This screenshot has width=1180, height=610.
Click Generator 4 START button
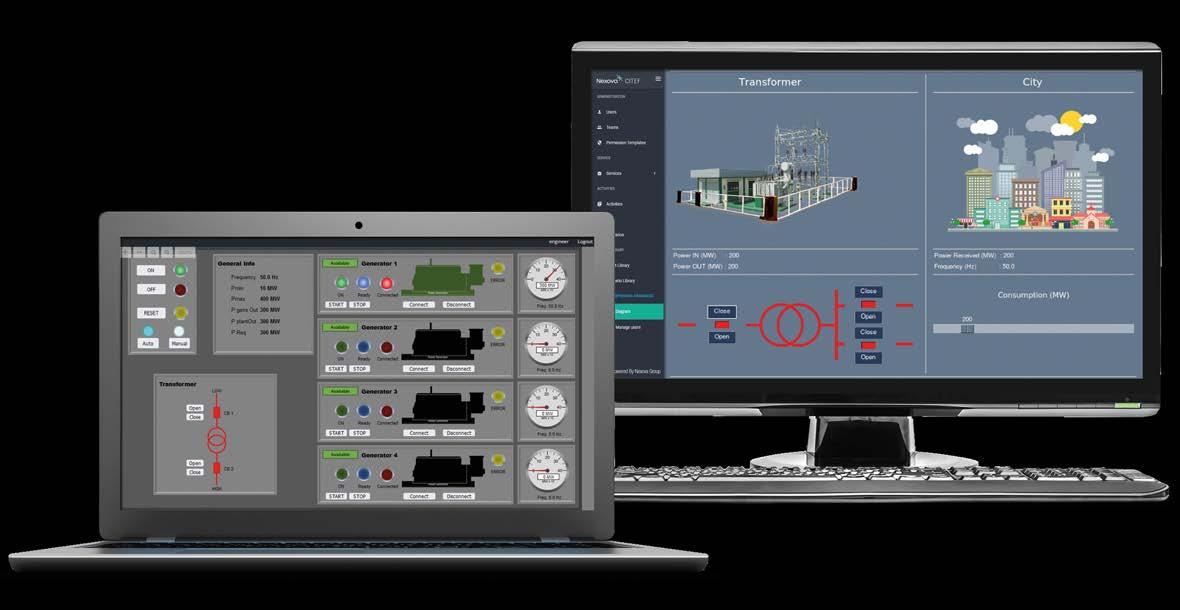point(336,496)
